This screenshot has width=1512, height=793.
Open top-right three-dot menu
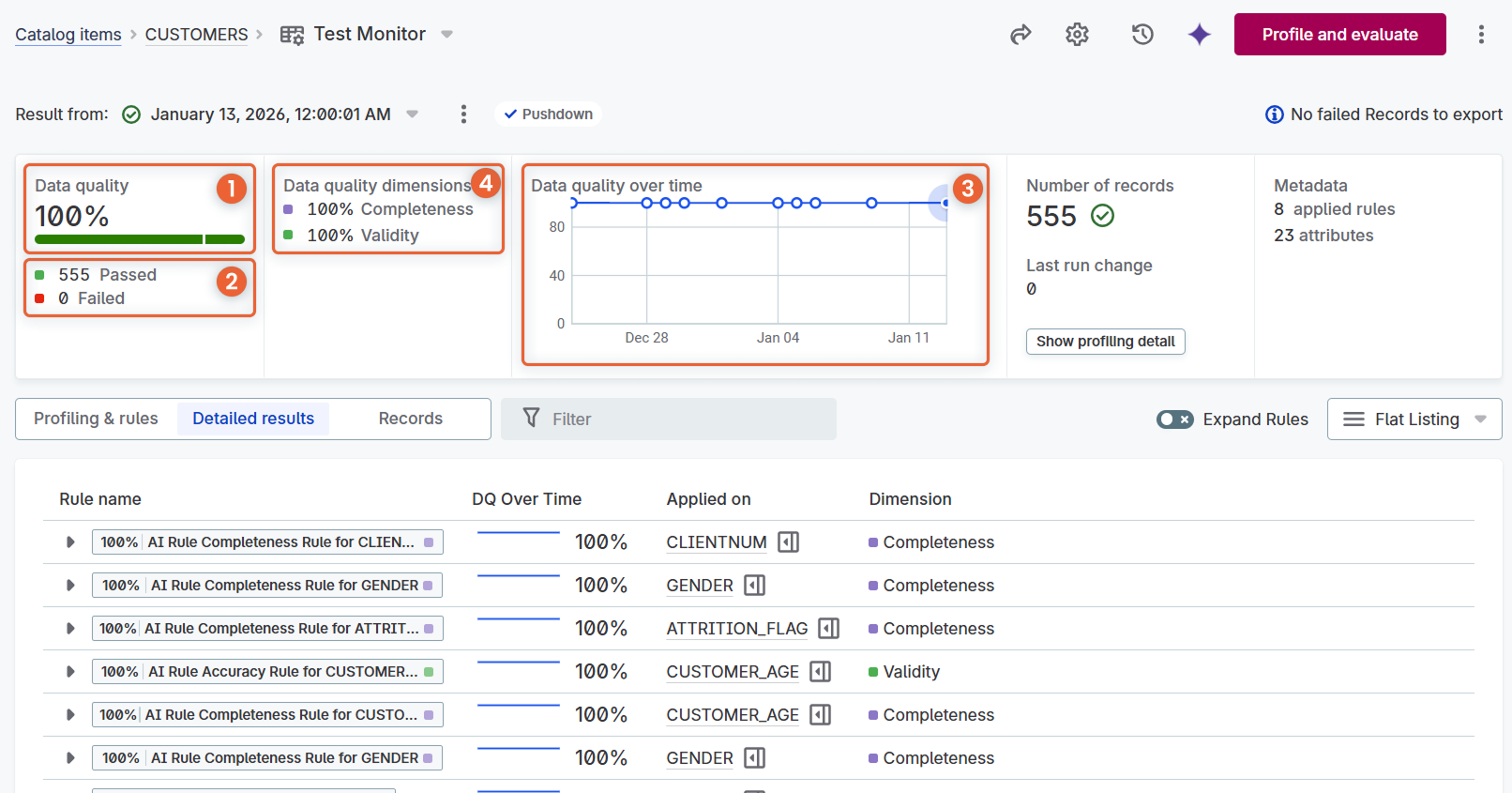pos(1481,35)
